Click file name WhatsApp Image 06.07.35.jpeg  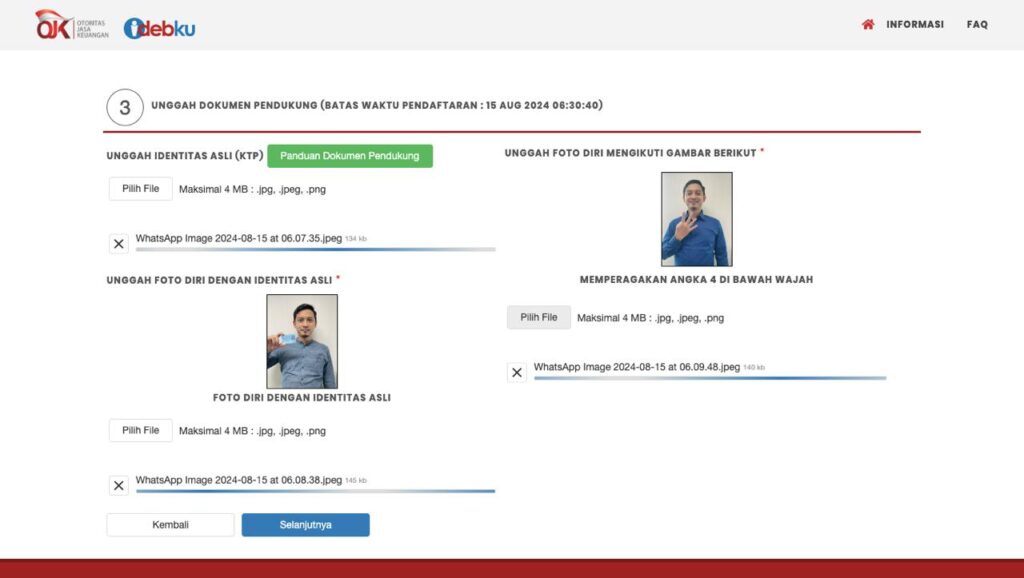click(x=238, y=238)
